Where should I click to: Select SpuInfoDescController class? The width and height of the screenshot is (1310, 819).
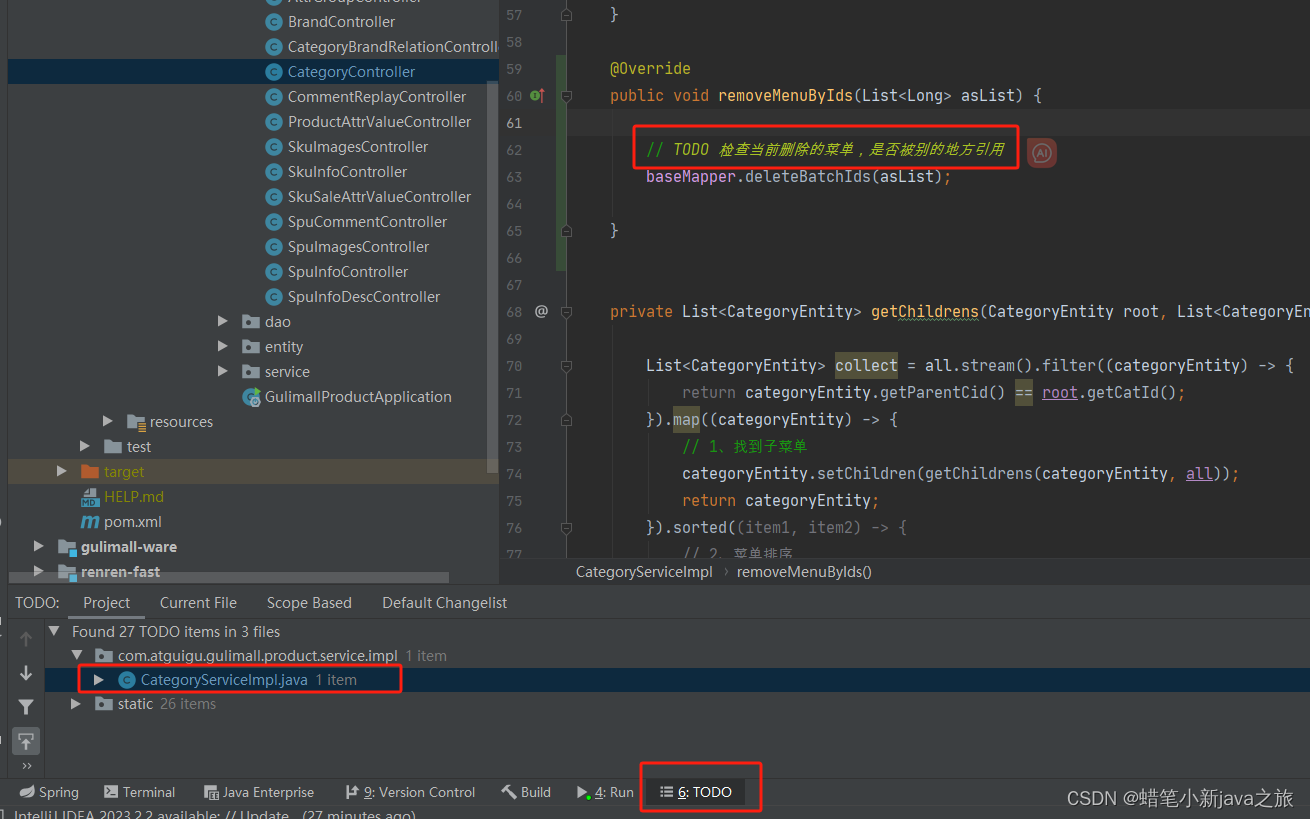coord(363,296)
